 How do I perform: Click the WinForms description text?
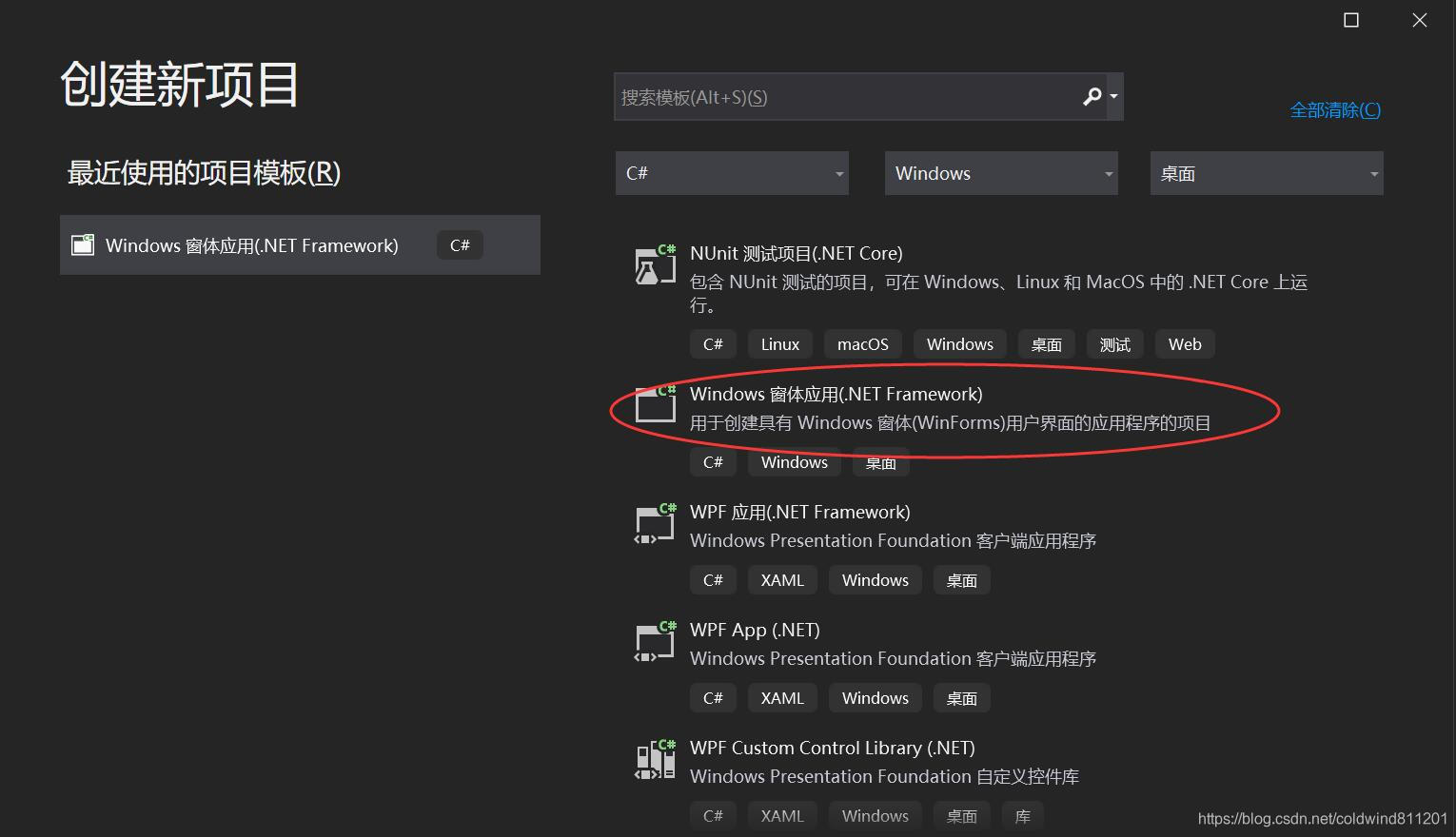point(950,422)
